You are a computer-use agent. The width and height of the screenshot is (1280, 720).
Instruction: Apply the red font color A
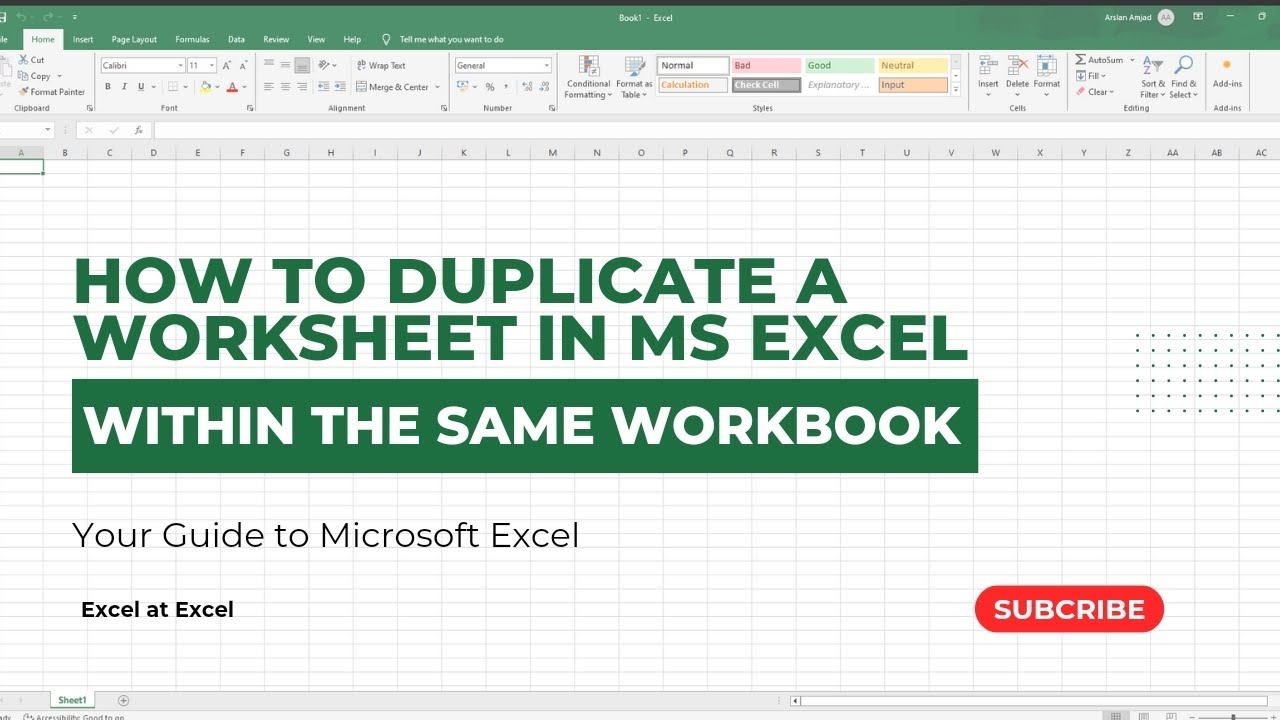[x=231, y=87]
